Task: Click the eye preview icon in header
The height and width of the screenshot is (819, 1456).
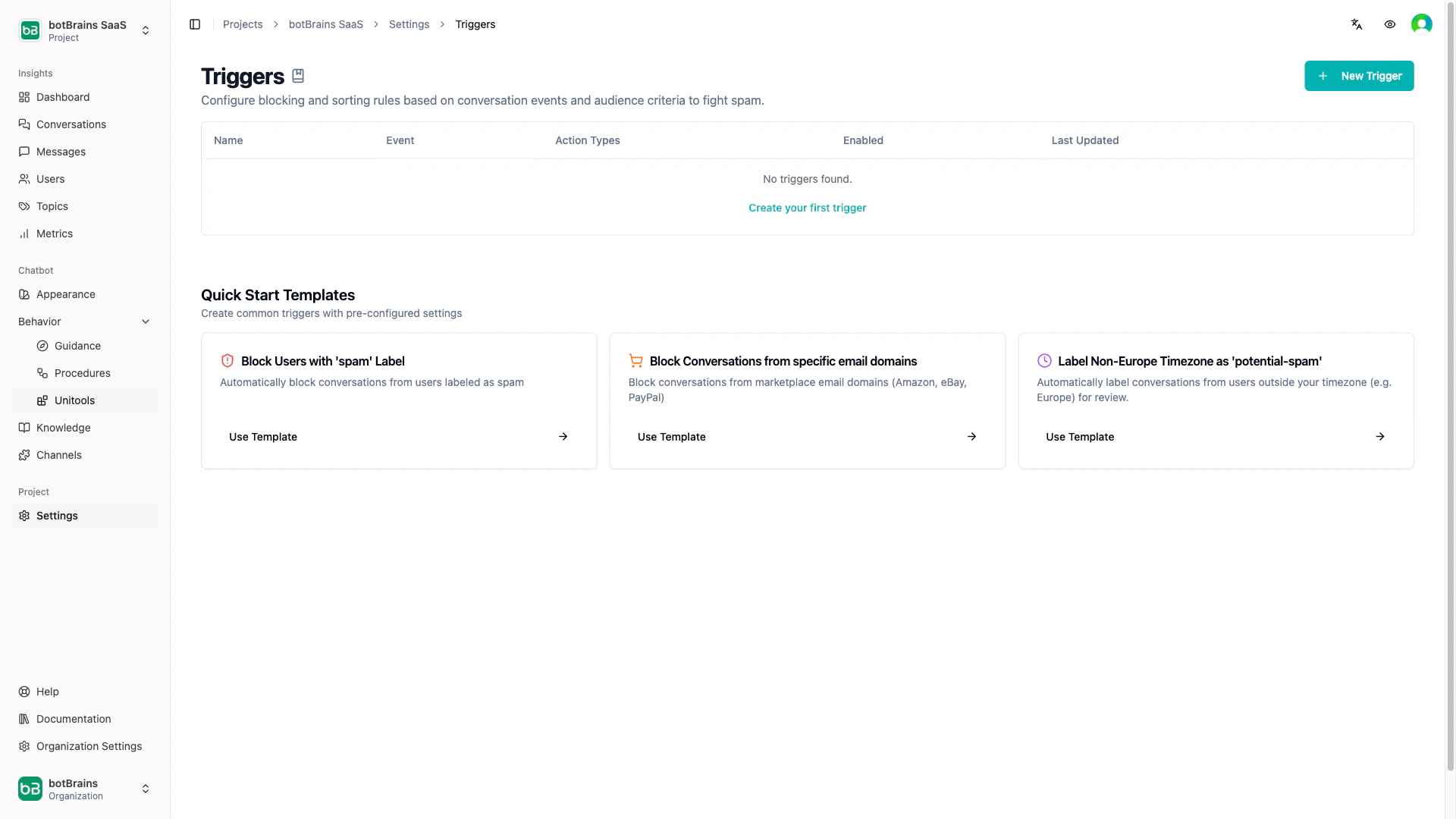Action: tap(1390, 24)
